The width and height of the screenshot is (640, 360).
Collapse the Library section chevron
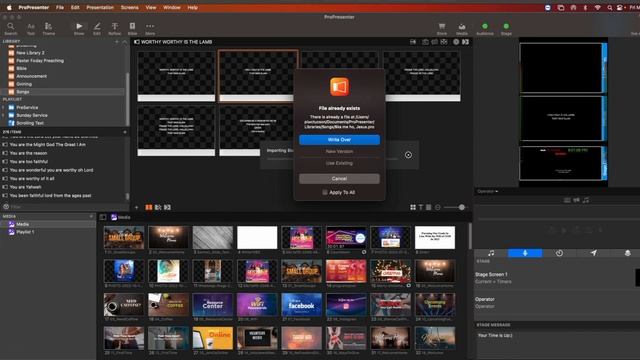coord(124,42)
